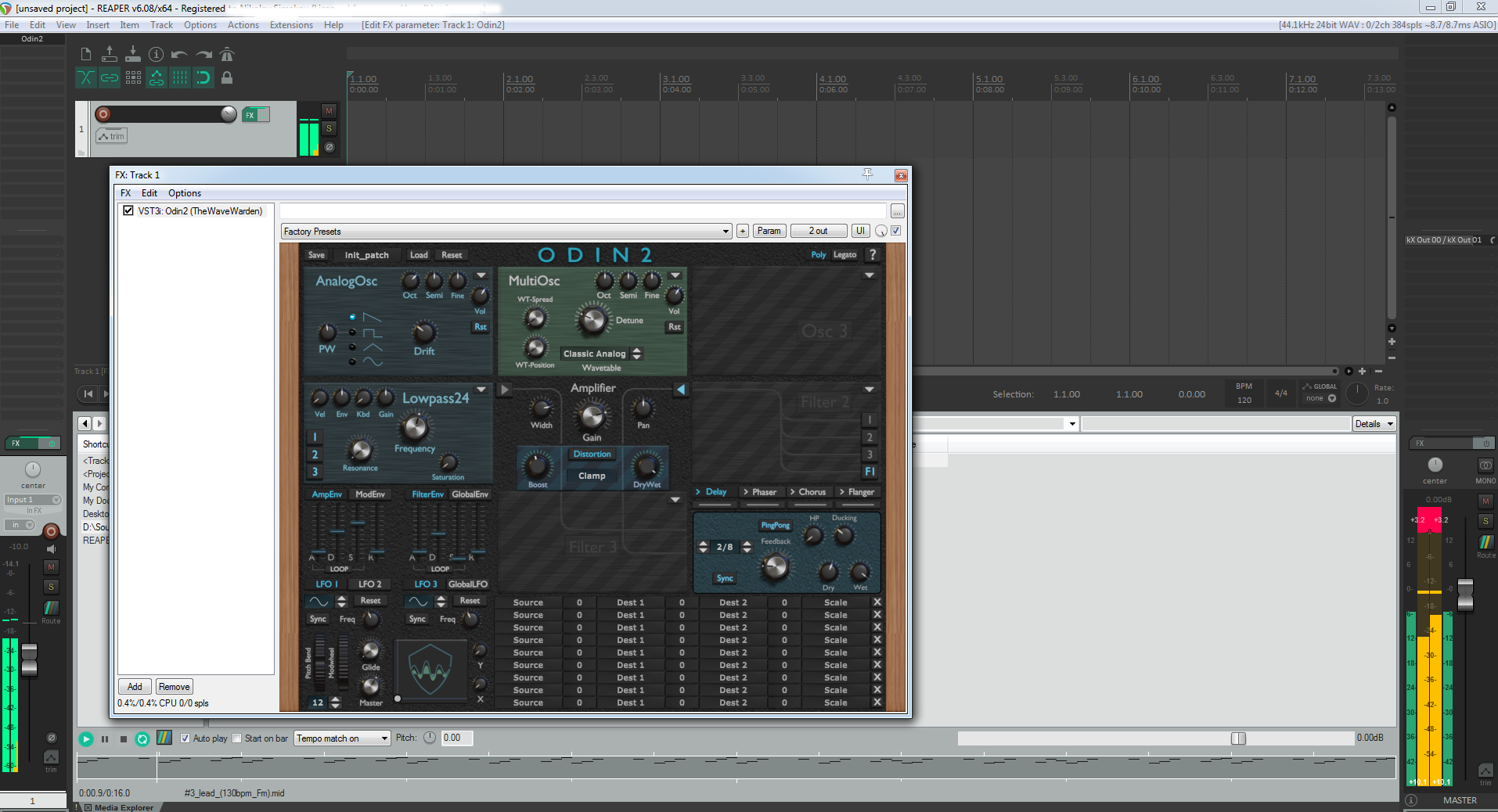This screenshot has width=1498, height=812.
Task: Pause Media Explorer preview
Action: [105, 738]
